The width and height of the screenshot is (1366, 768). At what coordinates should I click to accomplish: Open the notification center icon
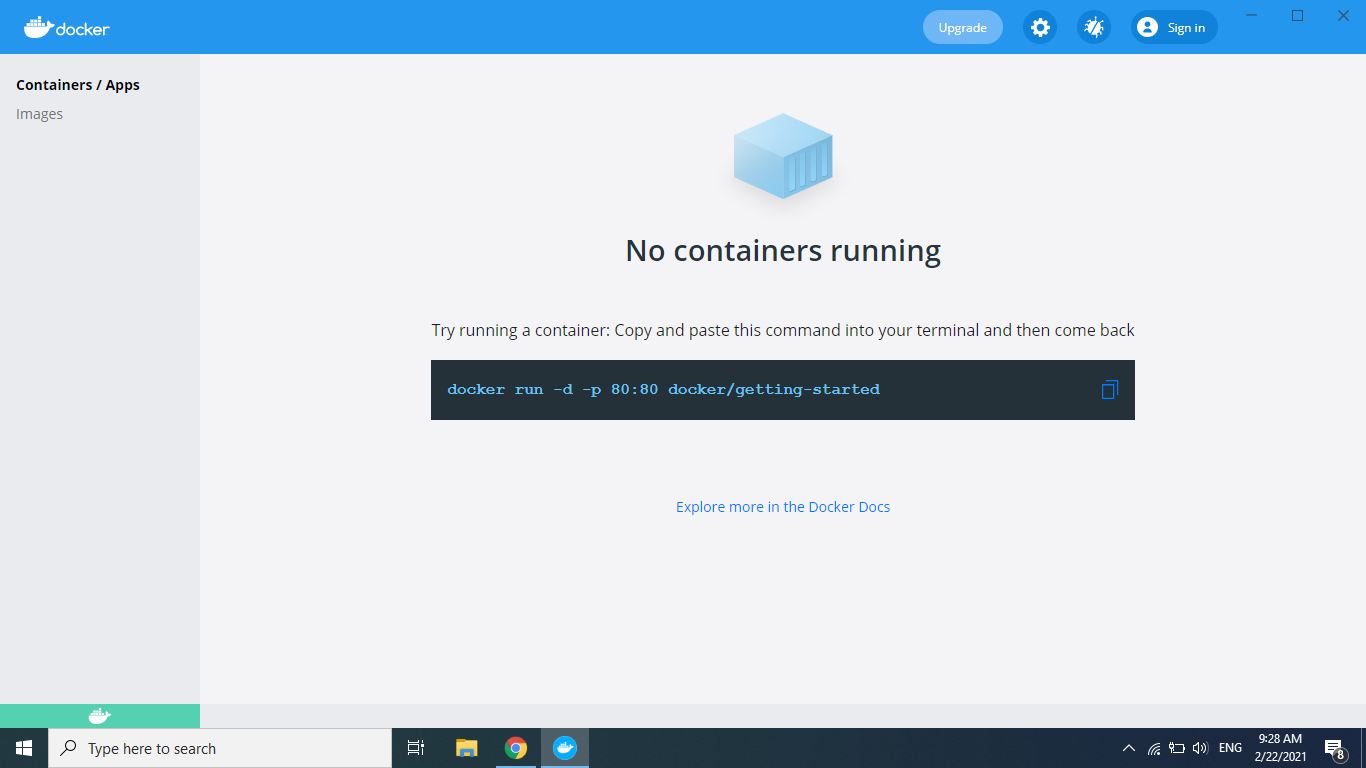click(1334, 748)
